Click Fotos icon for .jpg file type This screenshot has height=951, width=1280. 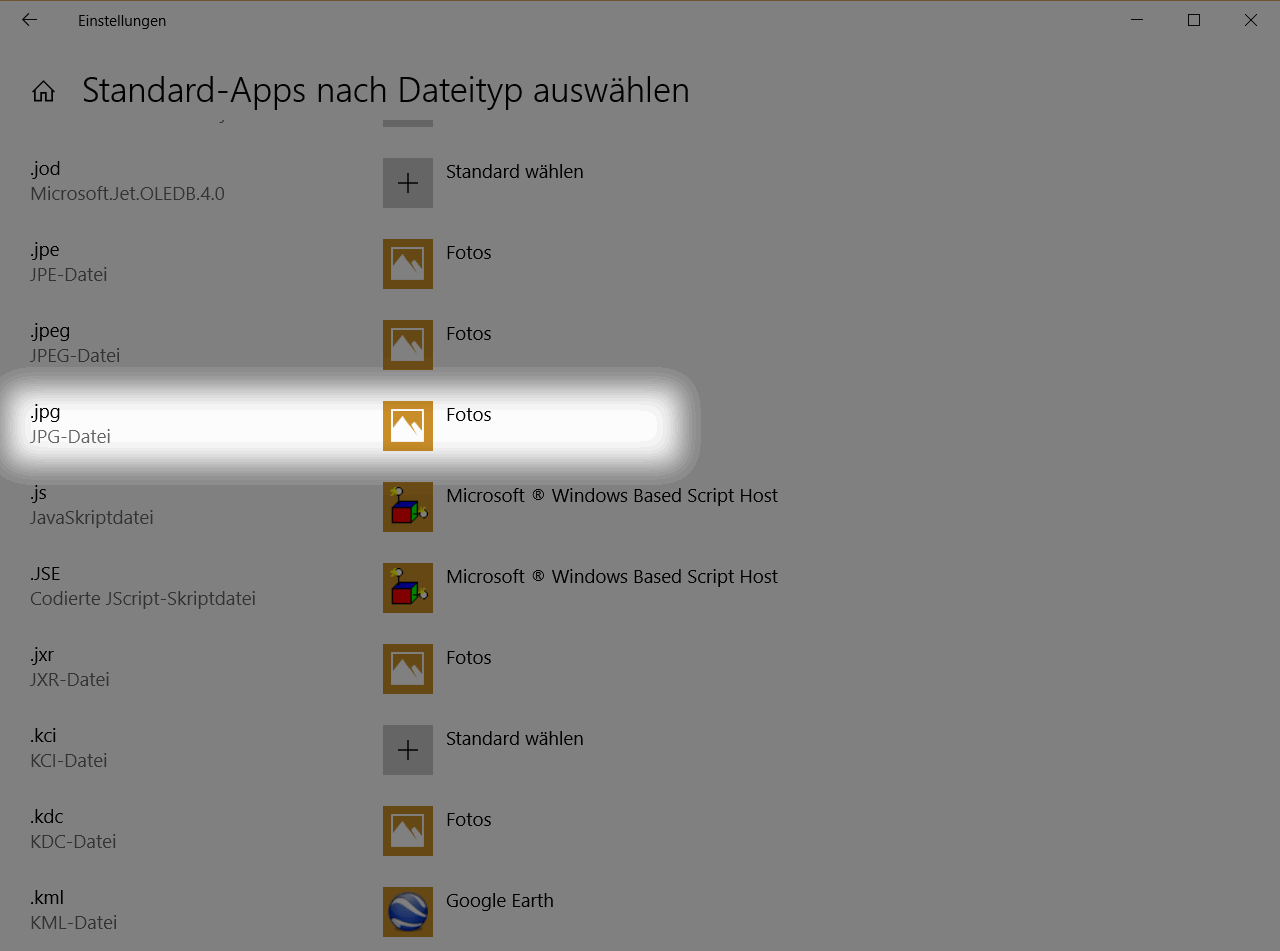(x=408, y=426)
